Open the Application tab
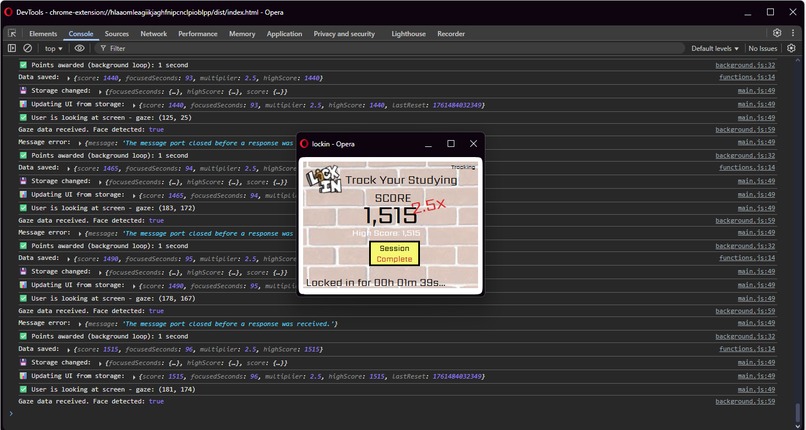Image resolution: width=806 pixels, height=430 pixels. point(284,33)
